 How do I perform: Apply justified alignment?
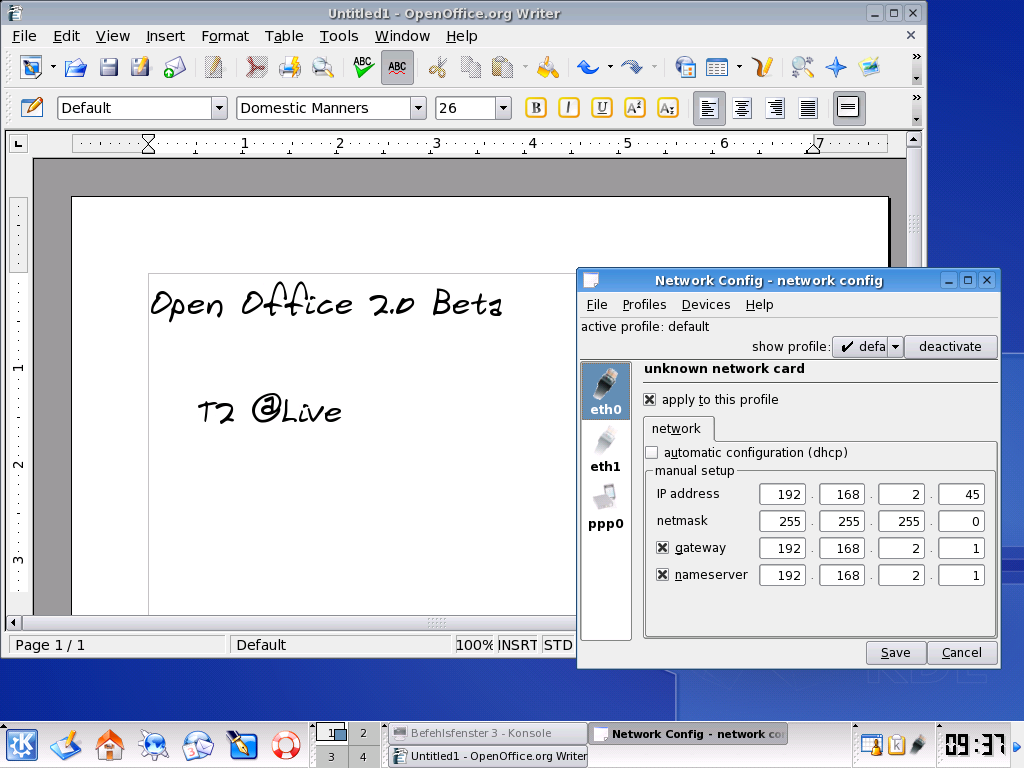(x=808, y=108)
